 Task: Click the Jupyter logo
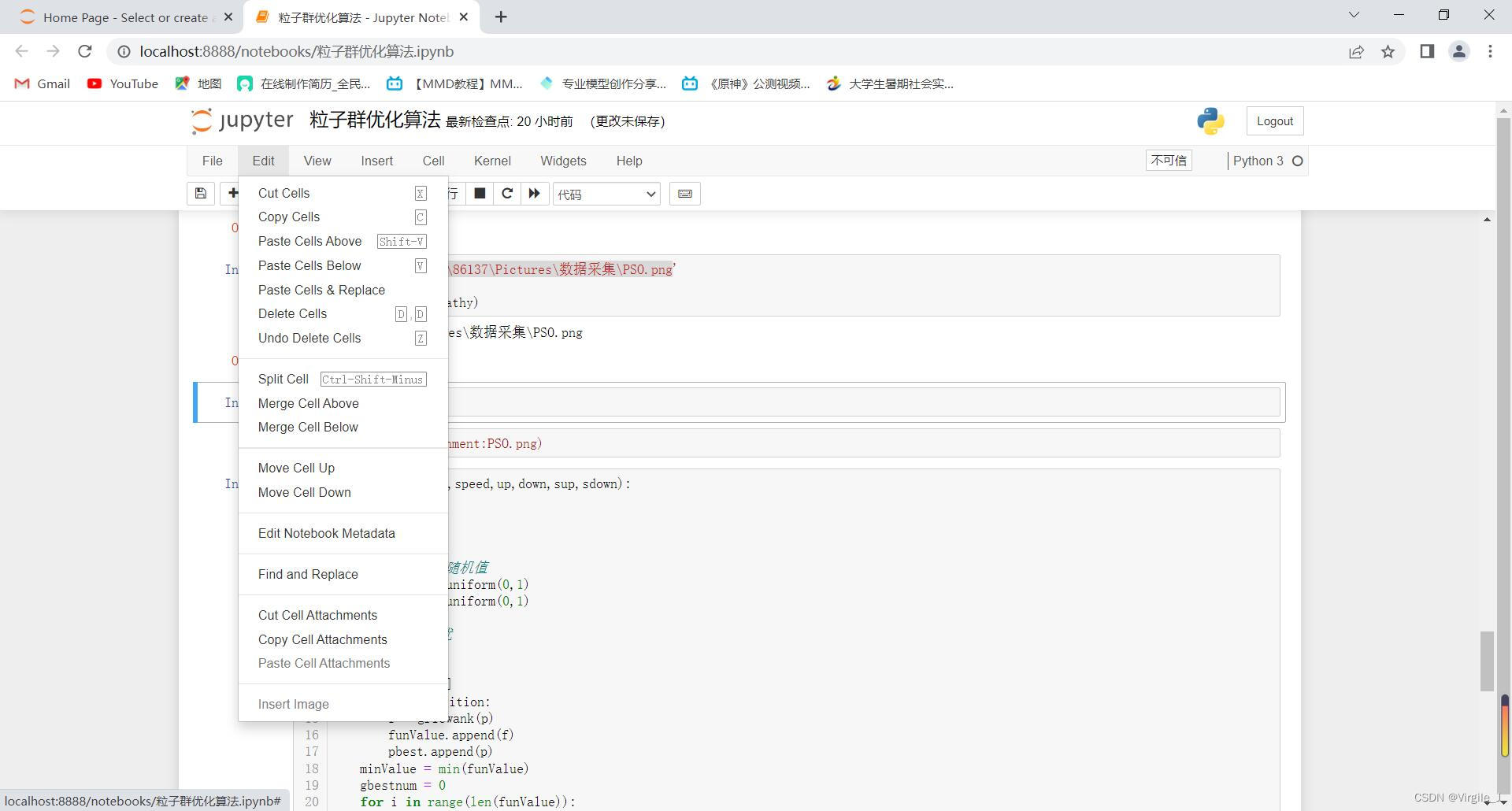click(243, 120)
